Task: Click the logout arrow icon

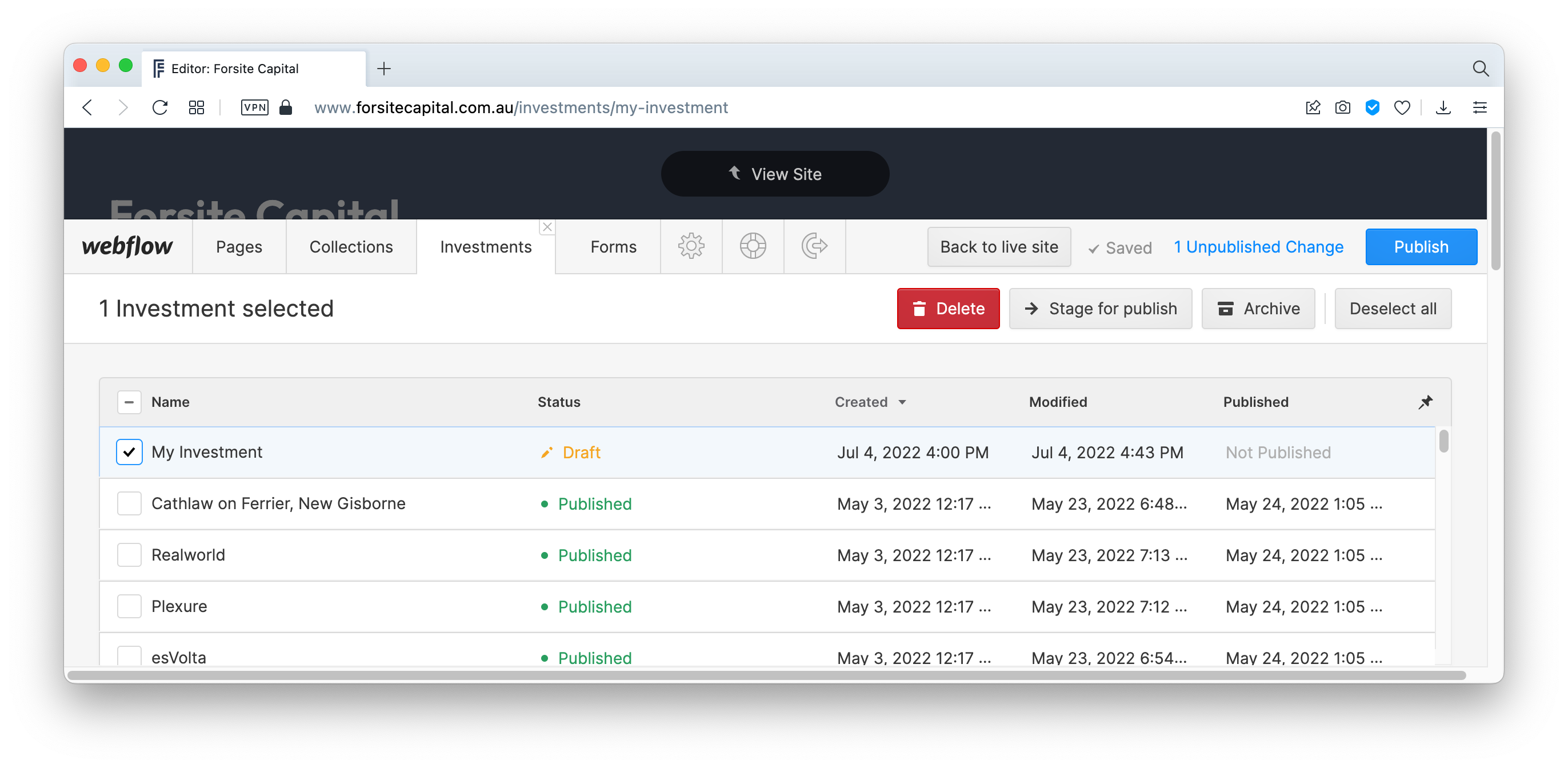Action: (x=814, y=246)
